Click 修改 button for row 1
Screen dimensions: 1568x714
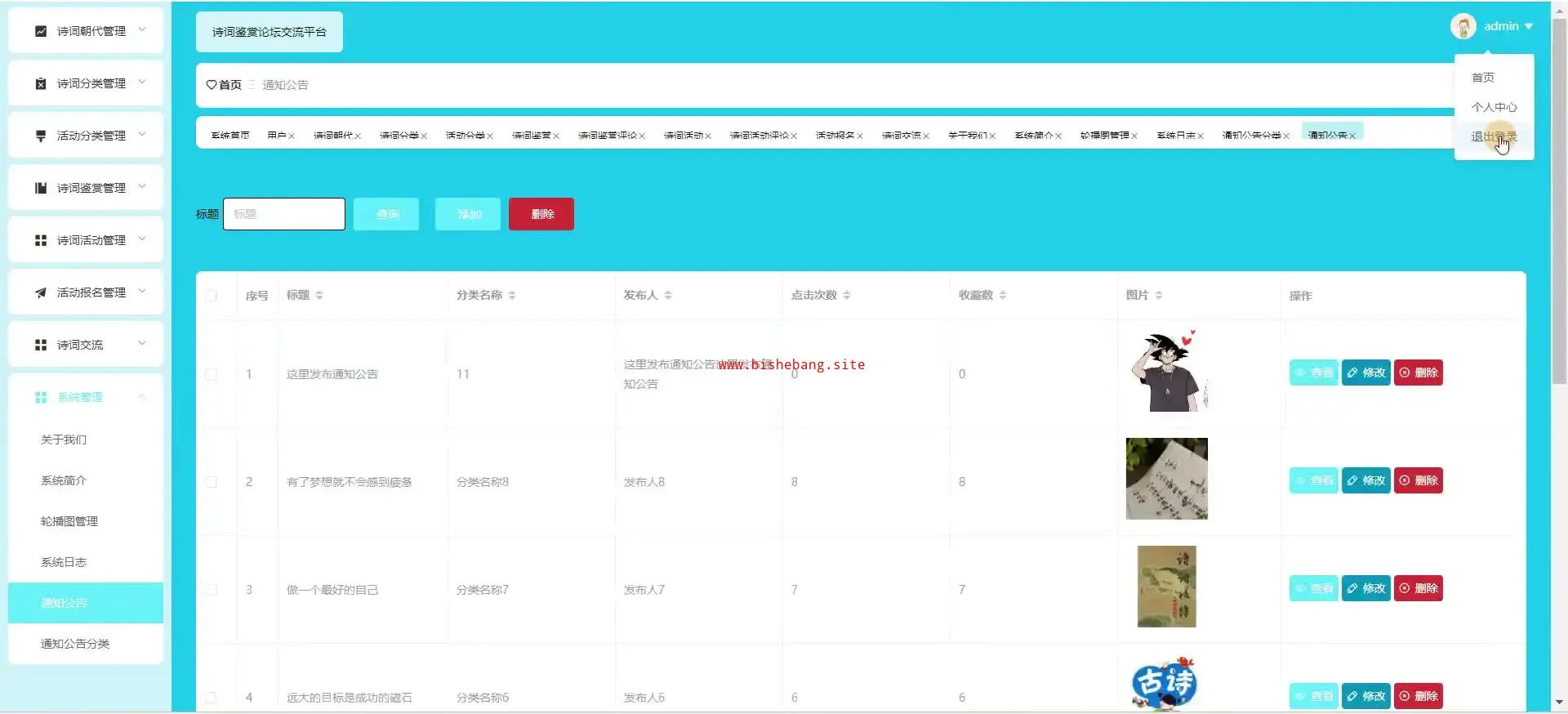(1365, 373)
